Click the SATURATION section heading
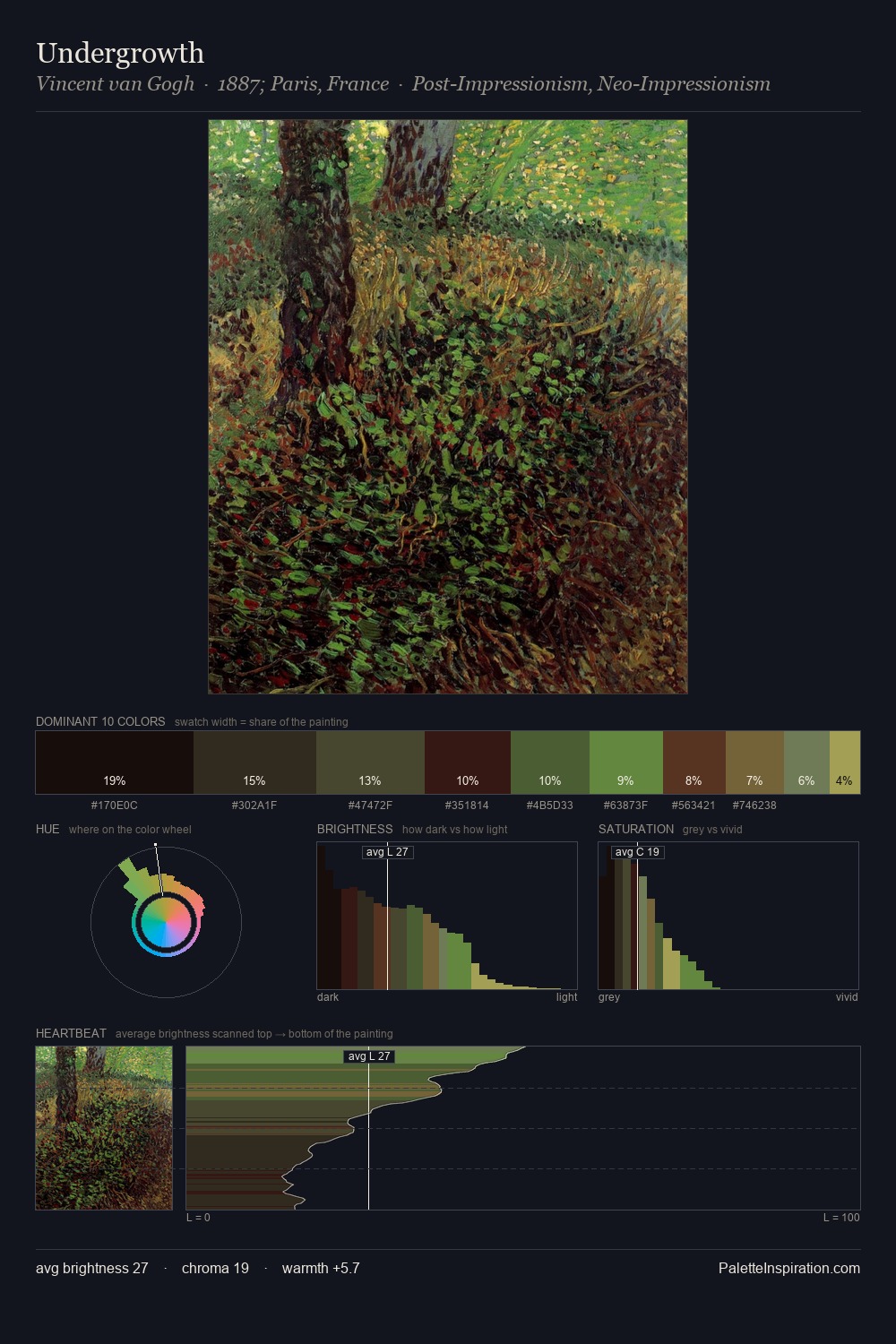Image resolution: width=896 pixels, height=1344 pixels. click(636, 829)
